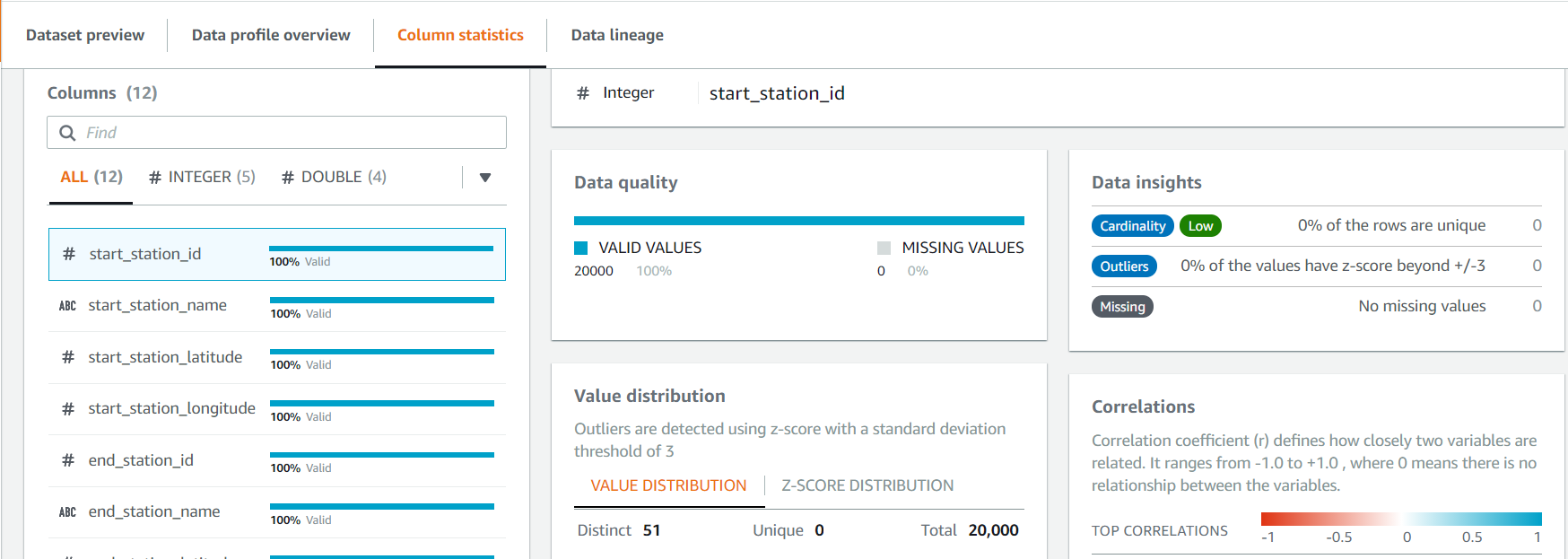Click the search magnifier icon in Find box
Viewport: 1568px width, 559px height.
click(67, 133)
